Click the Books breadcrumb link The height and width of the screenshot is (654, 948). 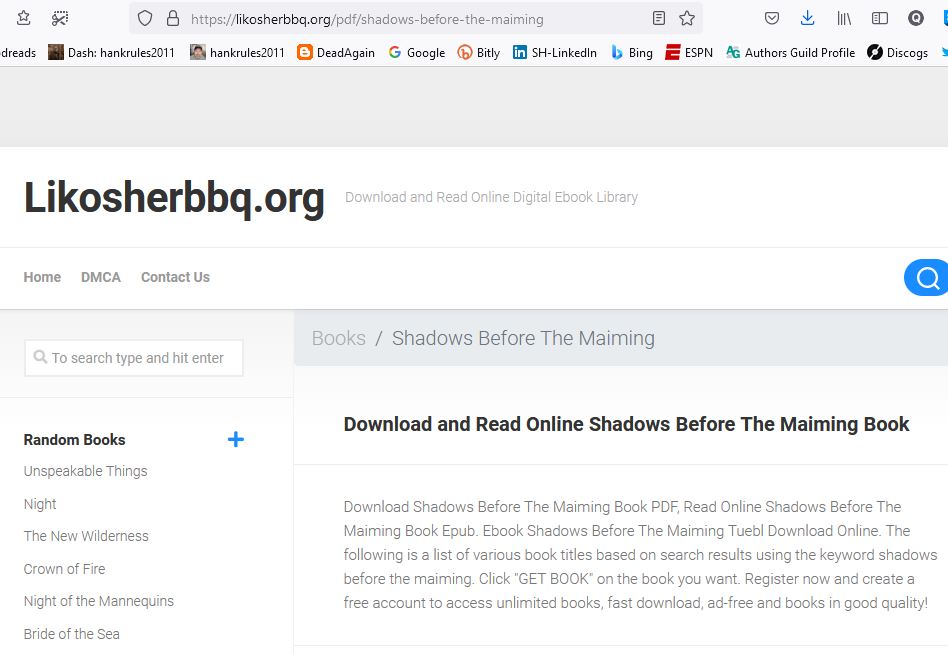tap(338, 338)
